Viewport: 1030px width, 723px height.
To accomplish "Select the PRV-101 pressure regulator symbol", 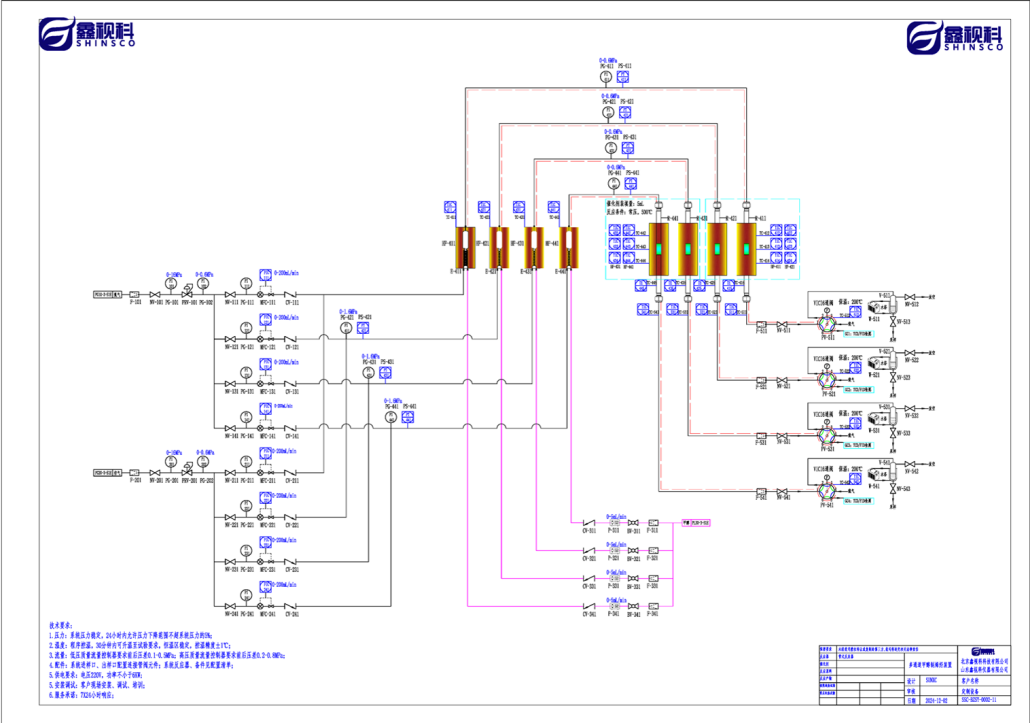I will pyautogui.click(x=188, y=295).
